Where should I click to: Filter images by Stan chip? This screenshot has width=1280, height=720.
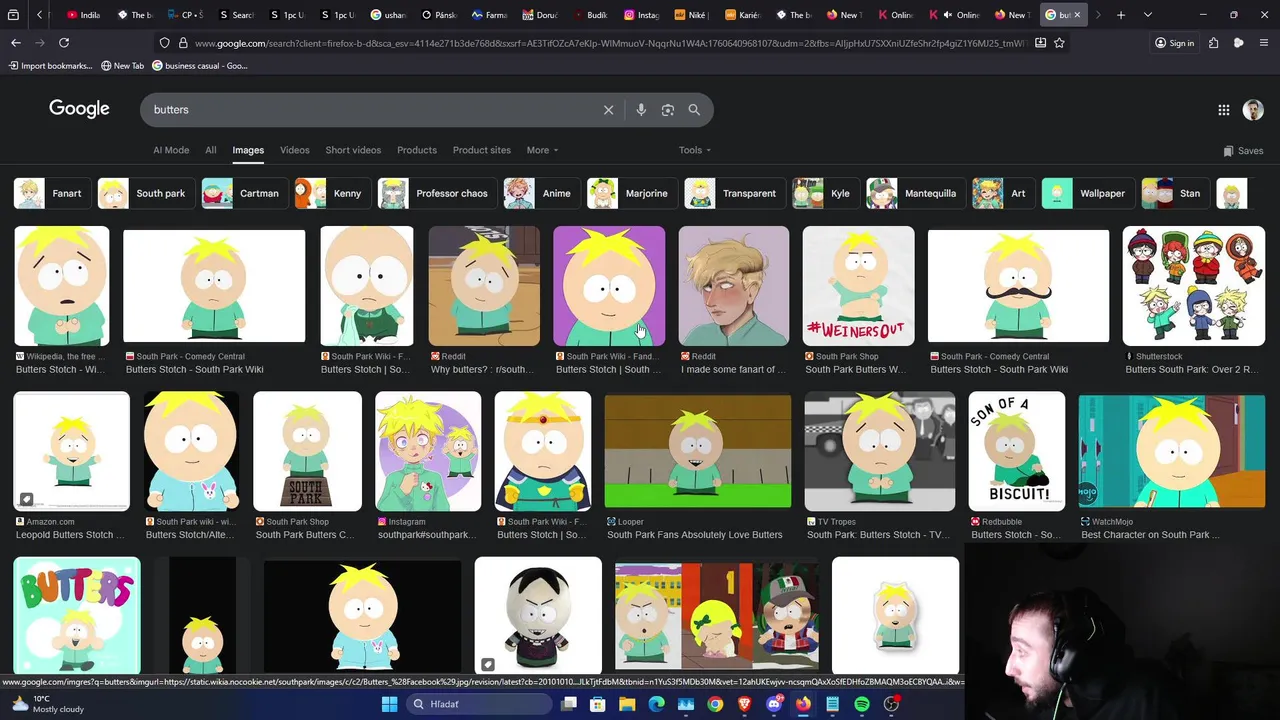point(1175,193)
